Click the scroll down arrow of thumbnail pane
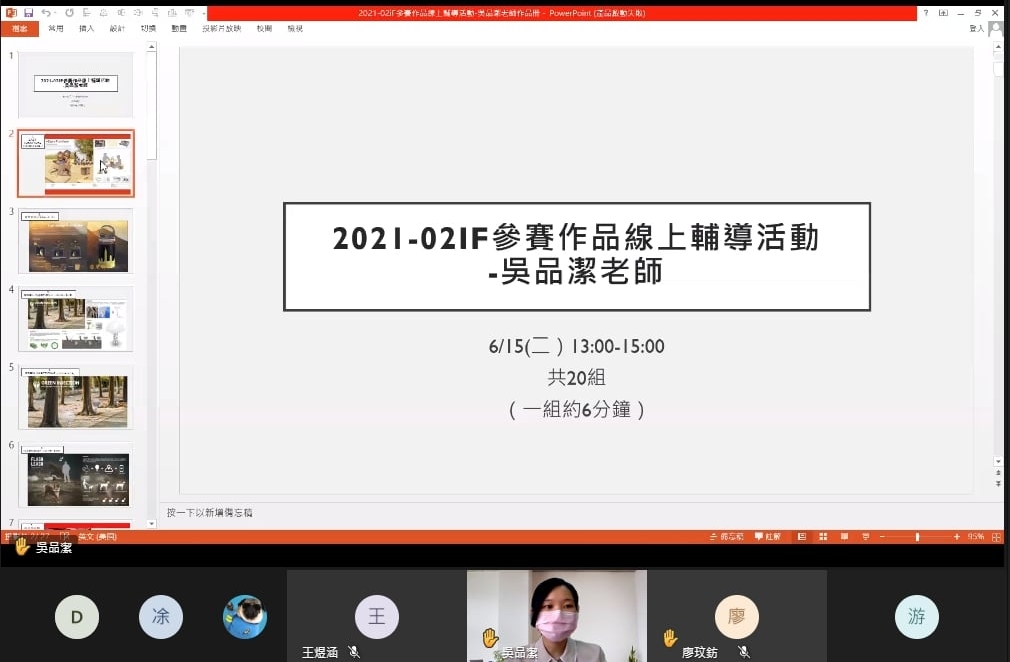Image resolution: width=1010 pixels, height=662 pixels. (151, 522)
